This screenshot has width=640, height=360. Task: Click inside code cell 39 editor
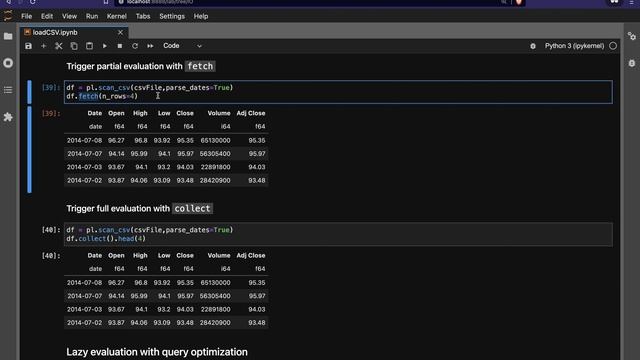click(338, 92)
